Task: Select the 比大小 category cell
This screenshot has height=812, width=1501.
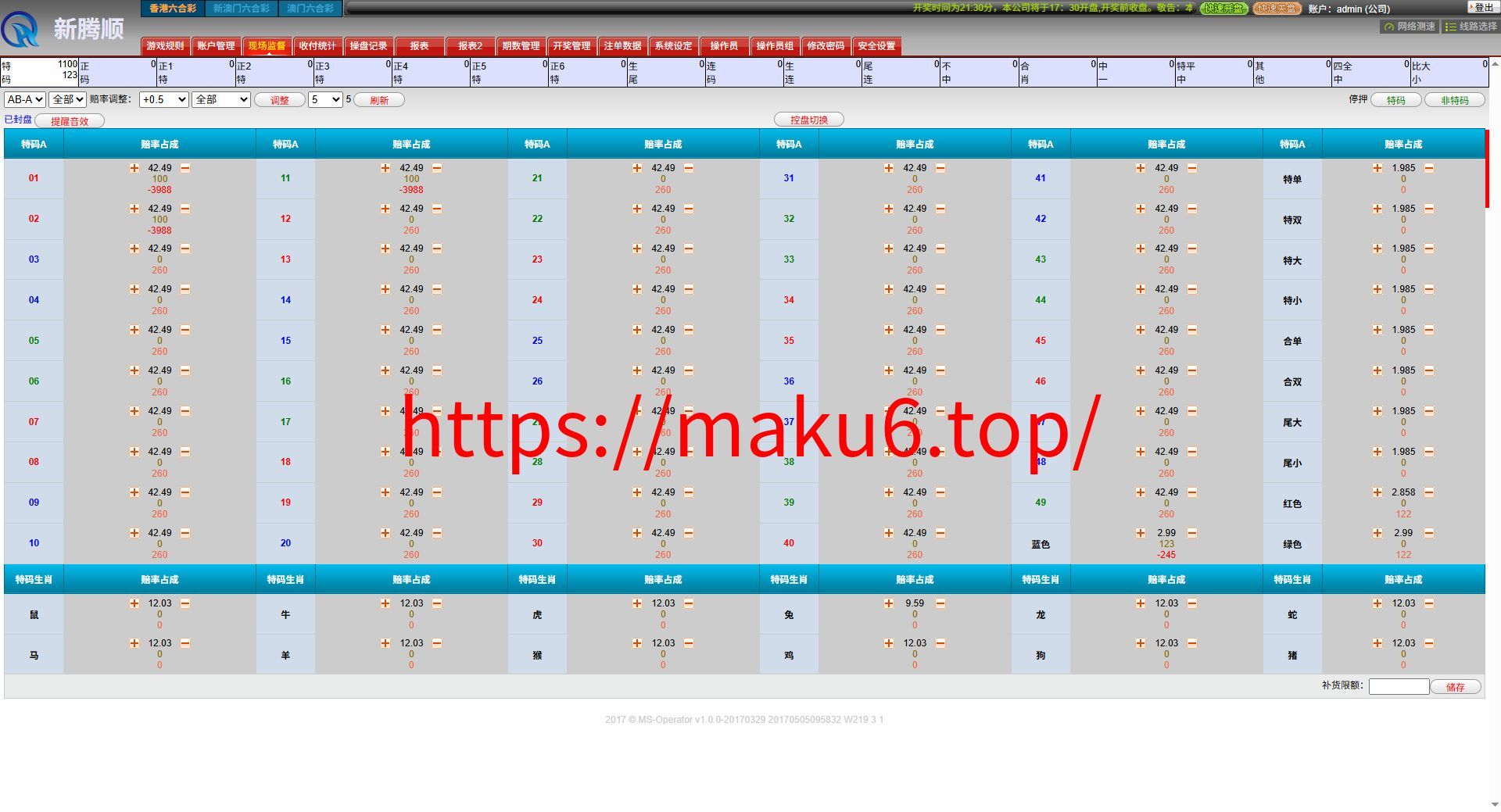Action: 1449,73
